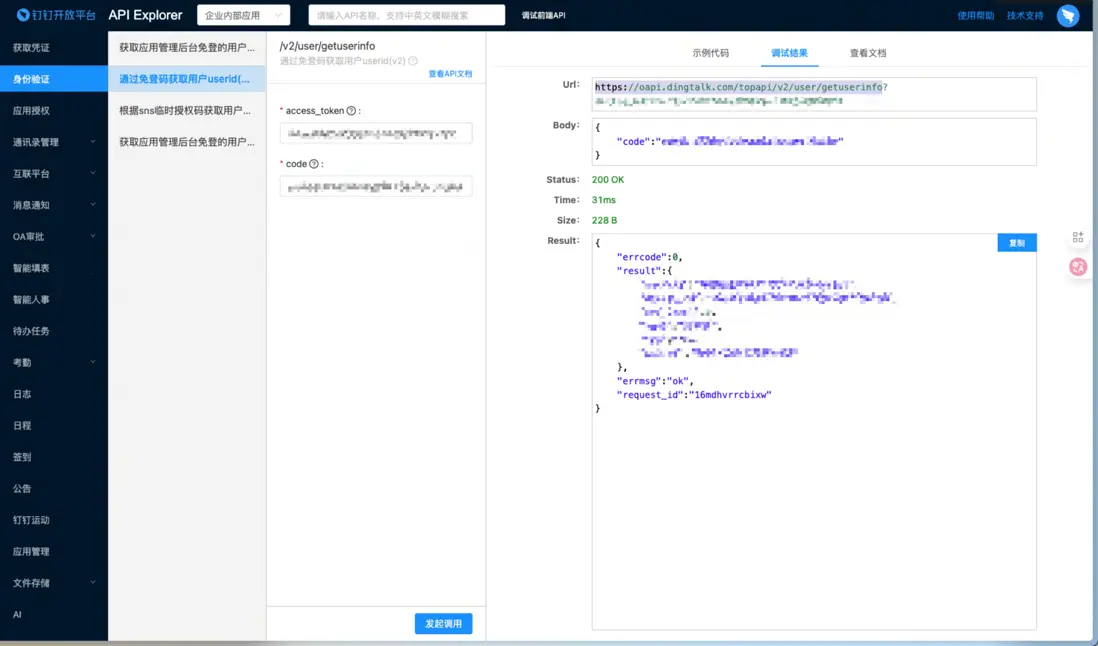Open 签到 in the sidebar
This screenshot has width=1098, height=646.
(54, 457)
